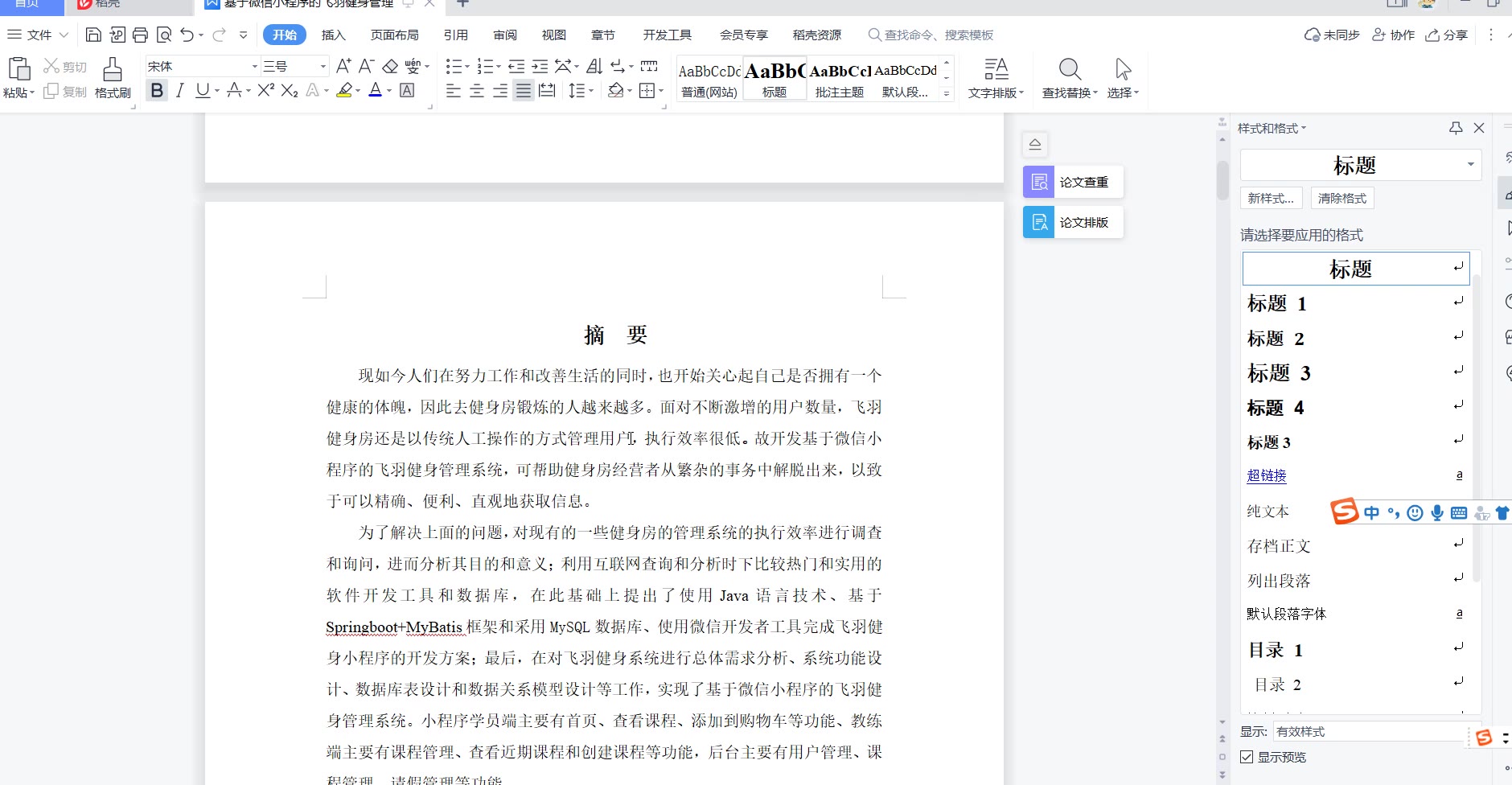
Task: Open Find and Replace (查找替换)
Action: pos(1069,77)
